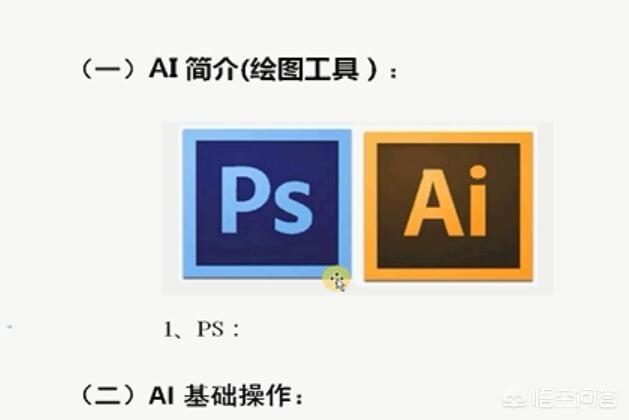Click the letter 's' in Ps logo
629x420 pixels.
point(293,207)
